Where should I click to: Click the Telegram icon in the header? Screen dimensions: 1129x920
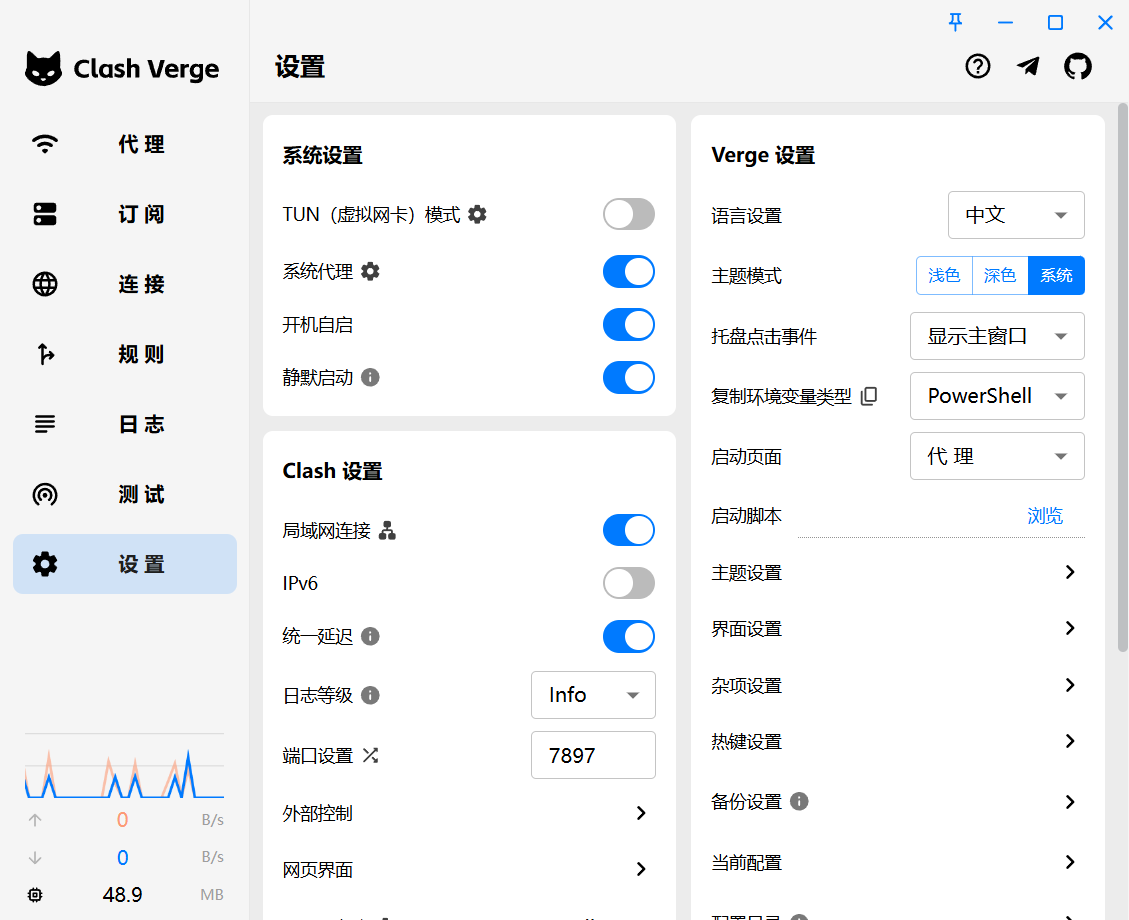click(1028, 66)
